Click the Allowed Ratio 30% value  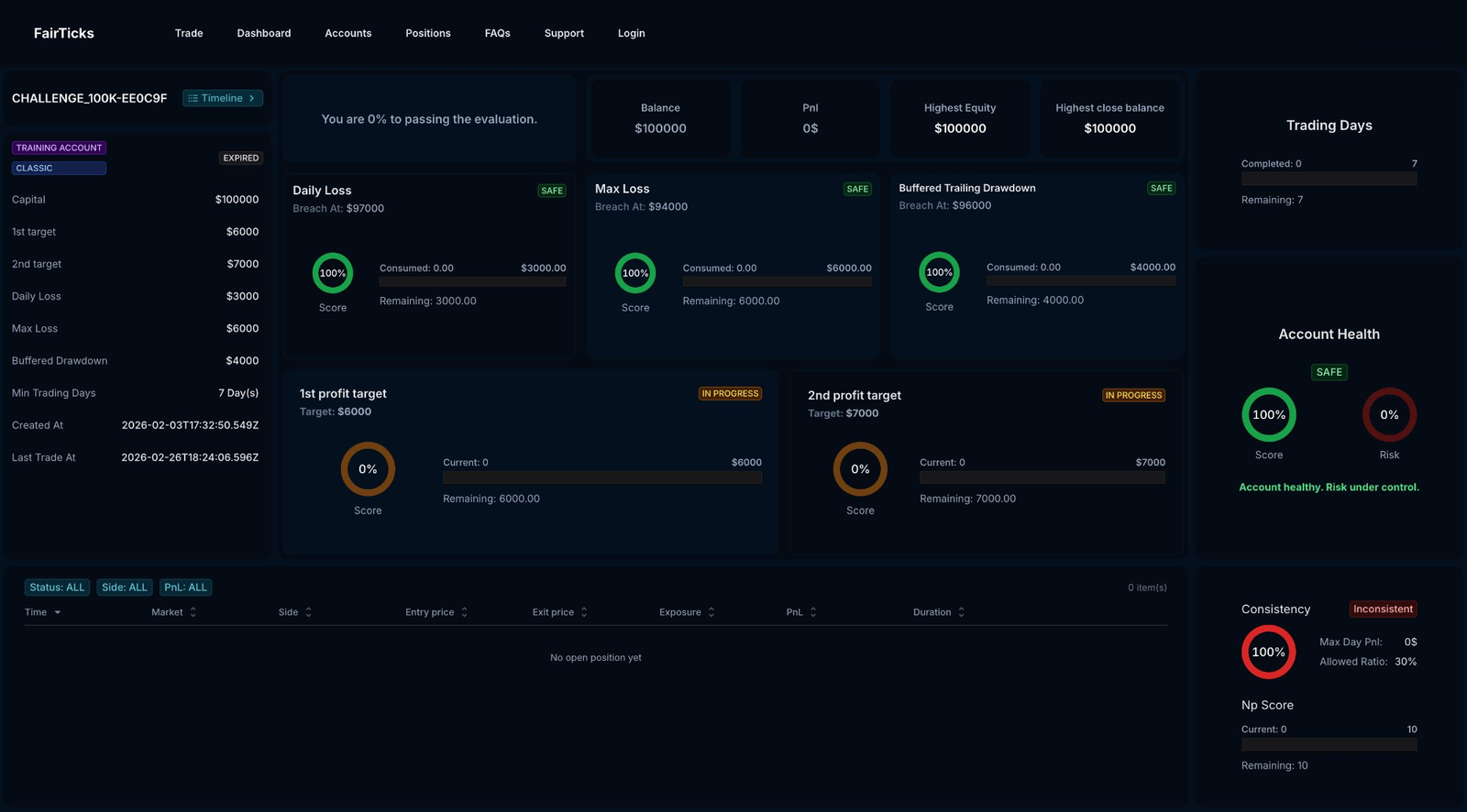1406,662
